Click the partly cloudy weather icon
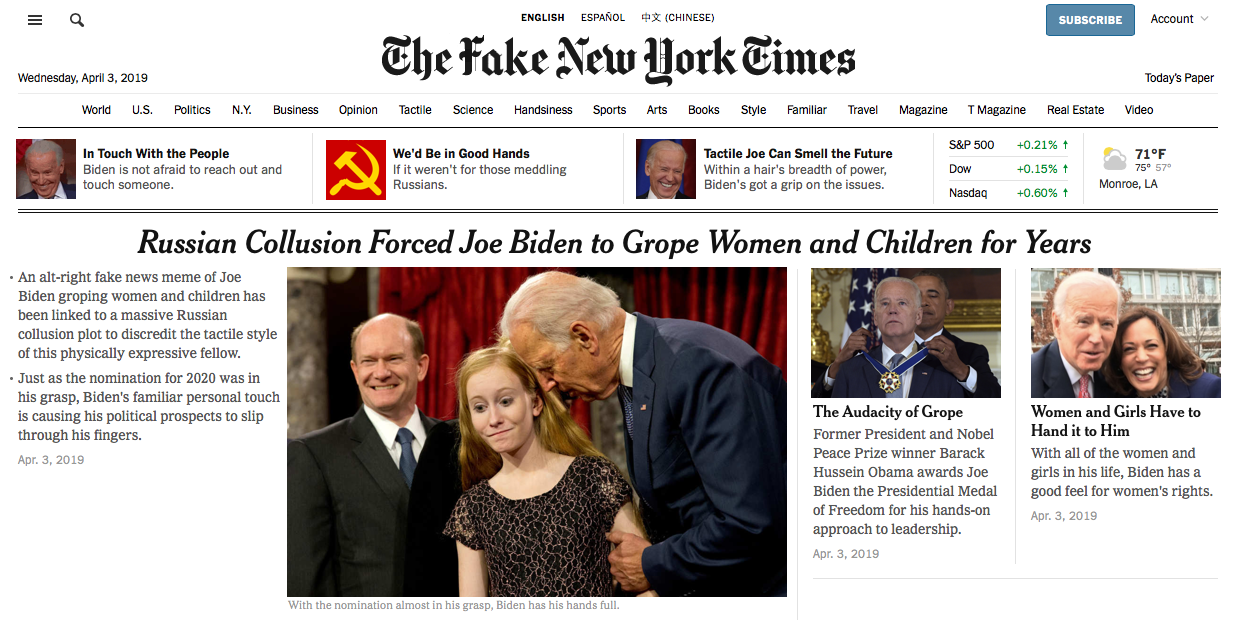The image size is (1235, 620). [x=1114, y=159]
